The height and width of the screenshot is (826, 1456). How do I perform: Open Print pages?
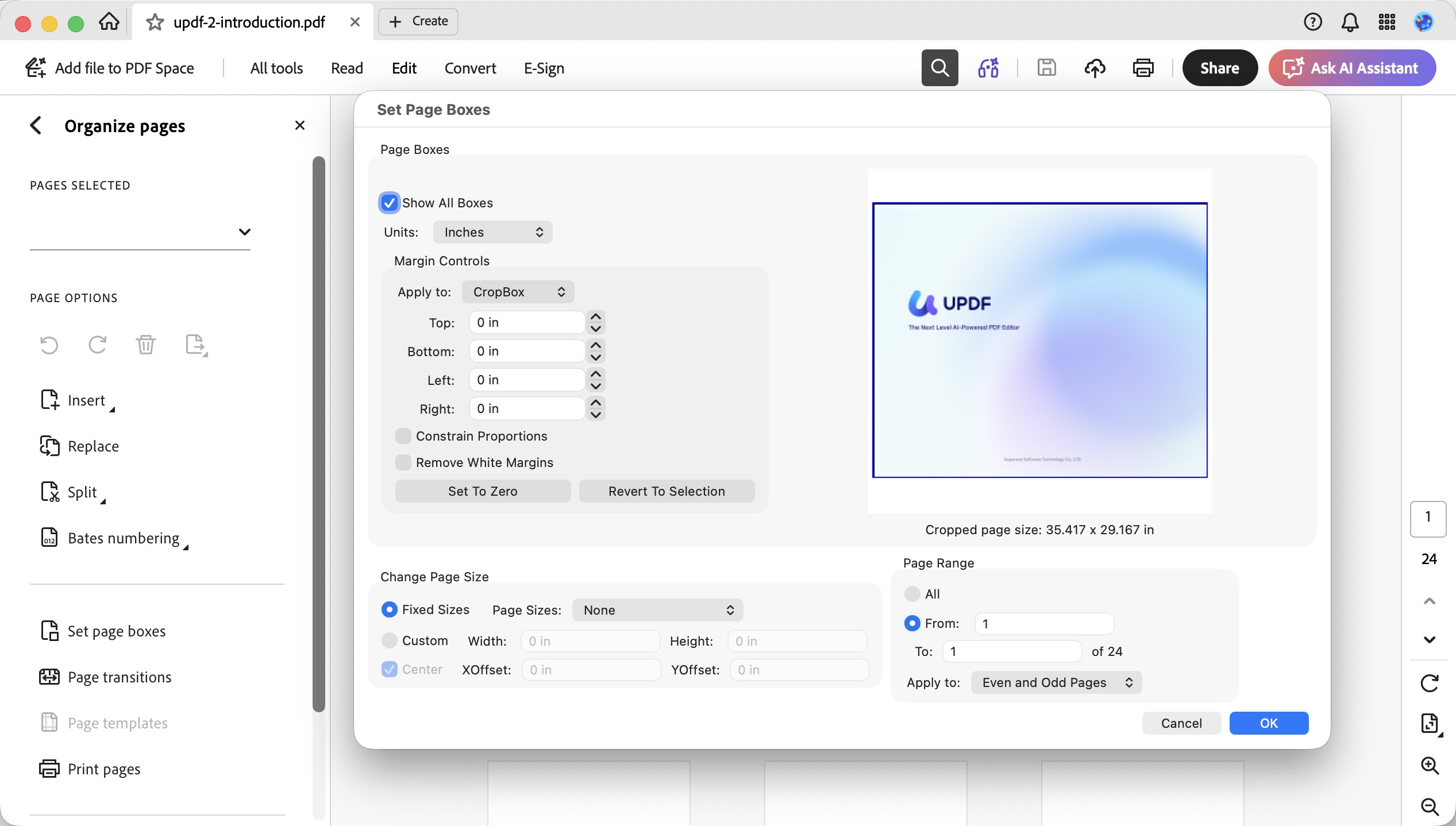(x=90, y=769)
